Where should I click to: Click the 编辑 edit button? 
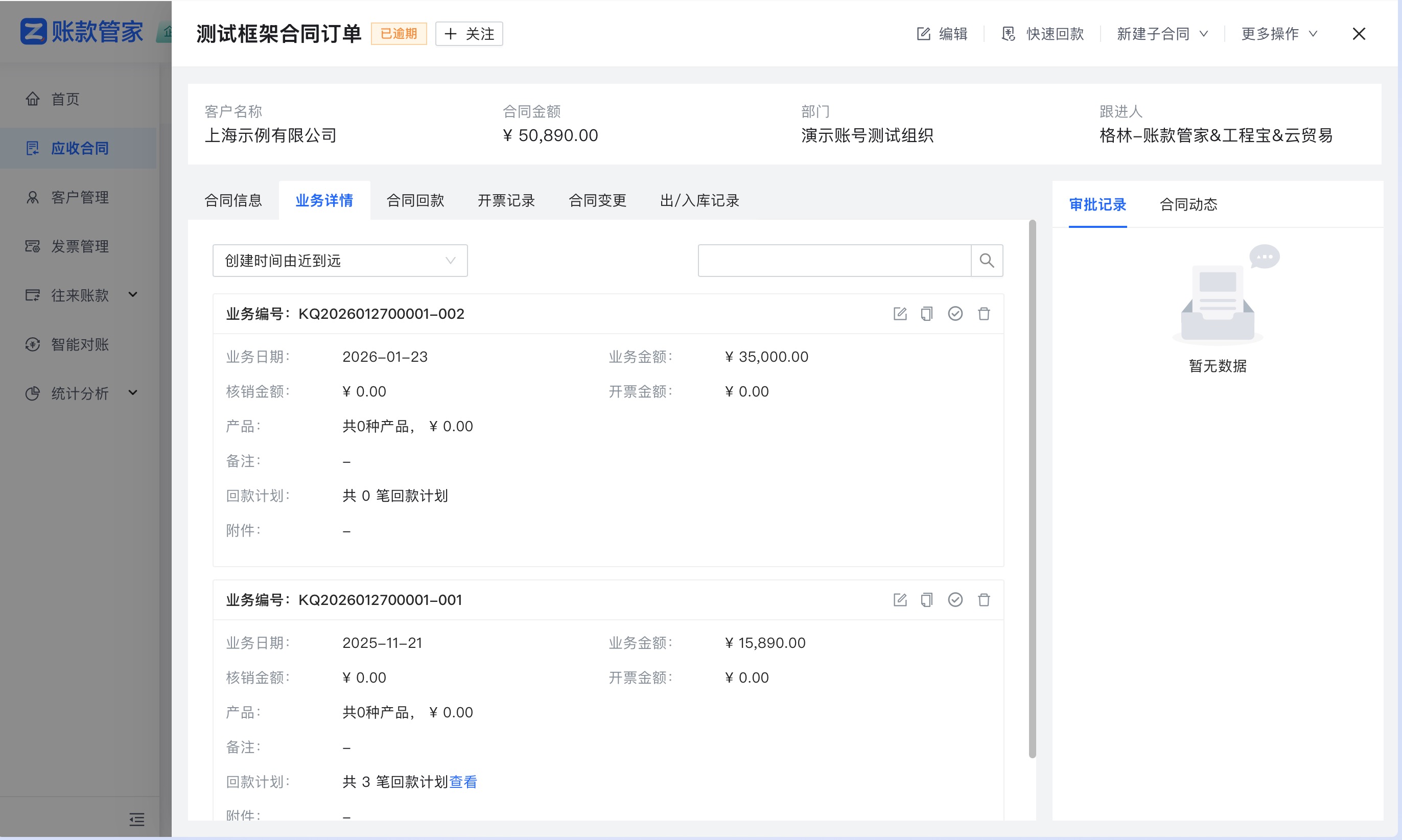click(942, 34)
